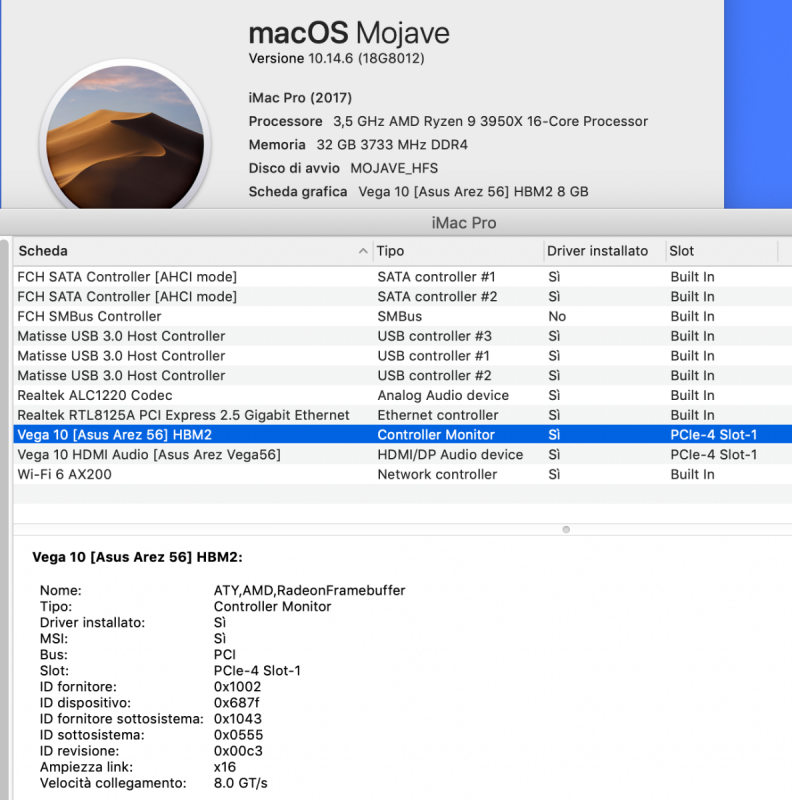Click the iMac Pro window title
This screenshot has height=800, width=792.
[464, 223]
